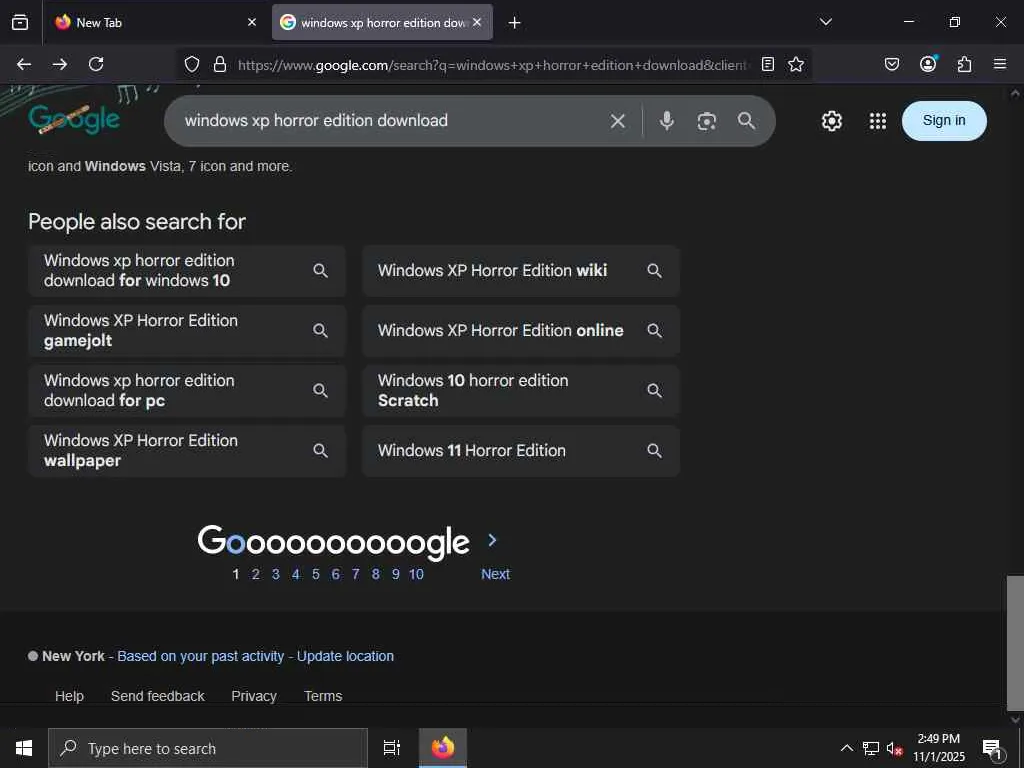Close the New Tab tab
The height and width of the screenshot is (768, 1024).
coord(251,22)
